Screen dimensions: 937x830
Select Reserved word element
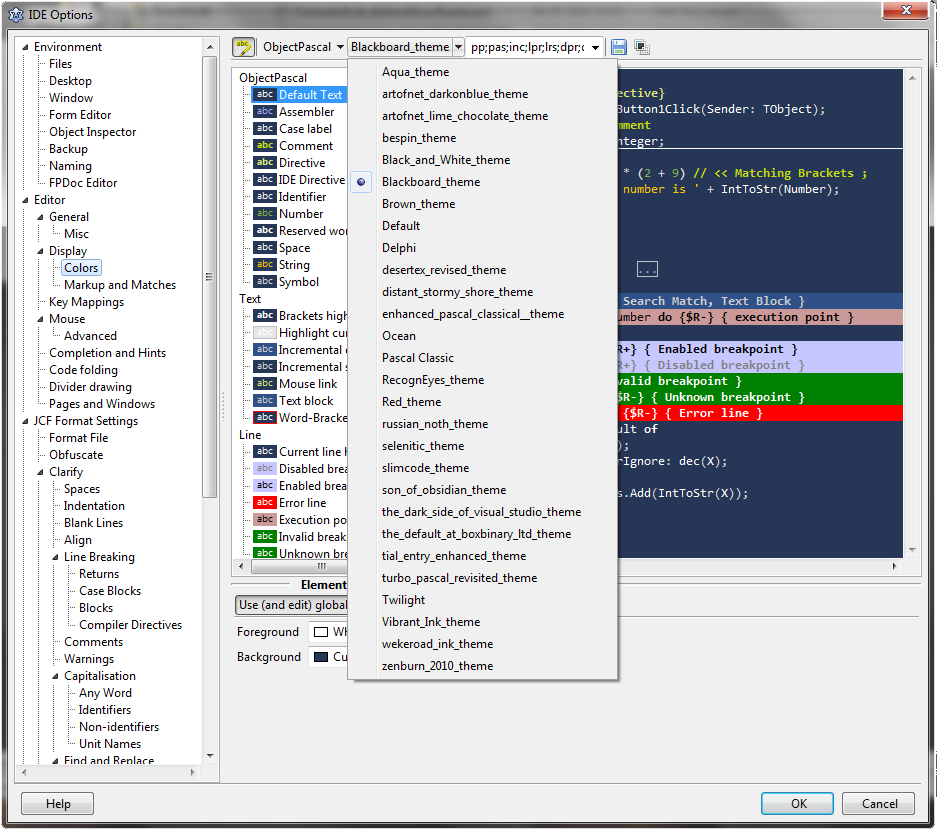pyautogui.click(x=313, y=231)
